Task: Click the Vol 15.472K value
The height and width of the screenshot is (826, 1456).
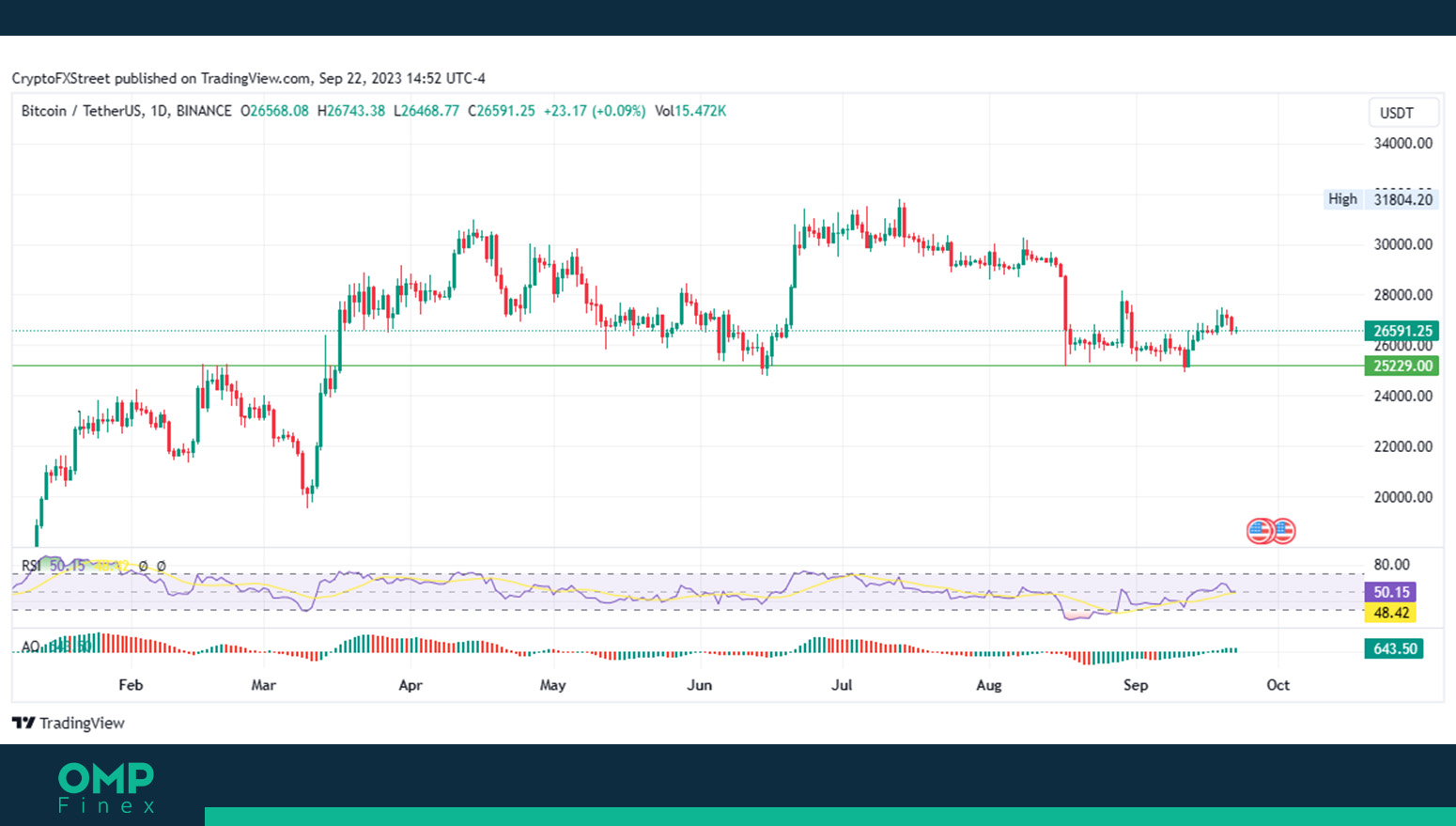Action: point(690,111)
